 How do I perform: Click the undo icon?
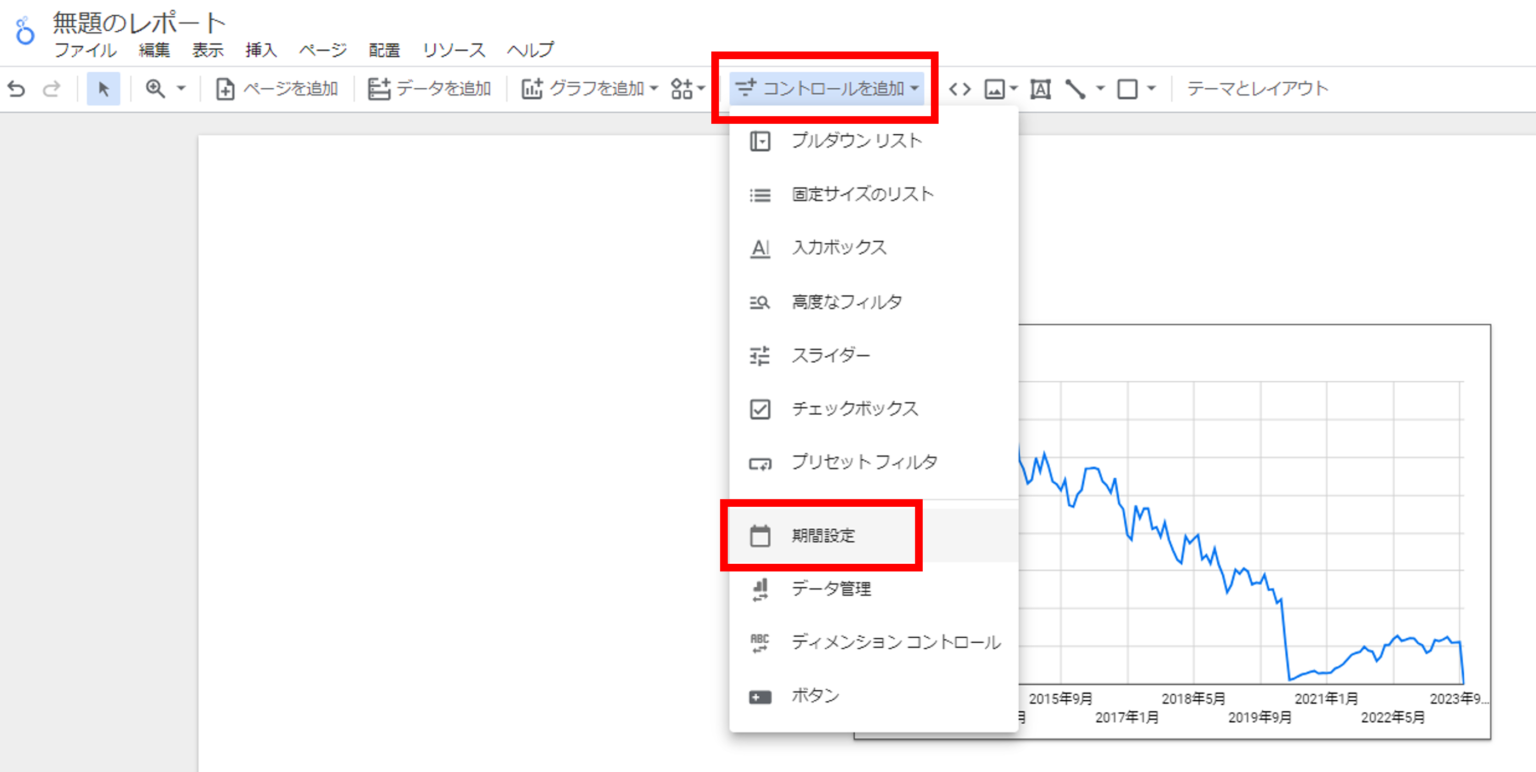click(x=17, y=88)
